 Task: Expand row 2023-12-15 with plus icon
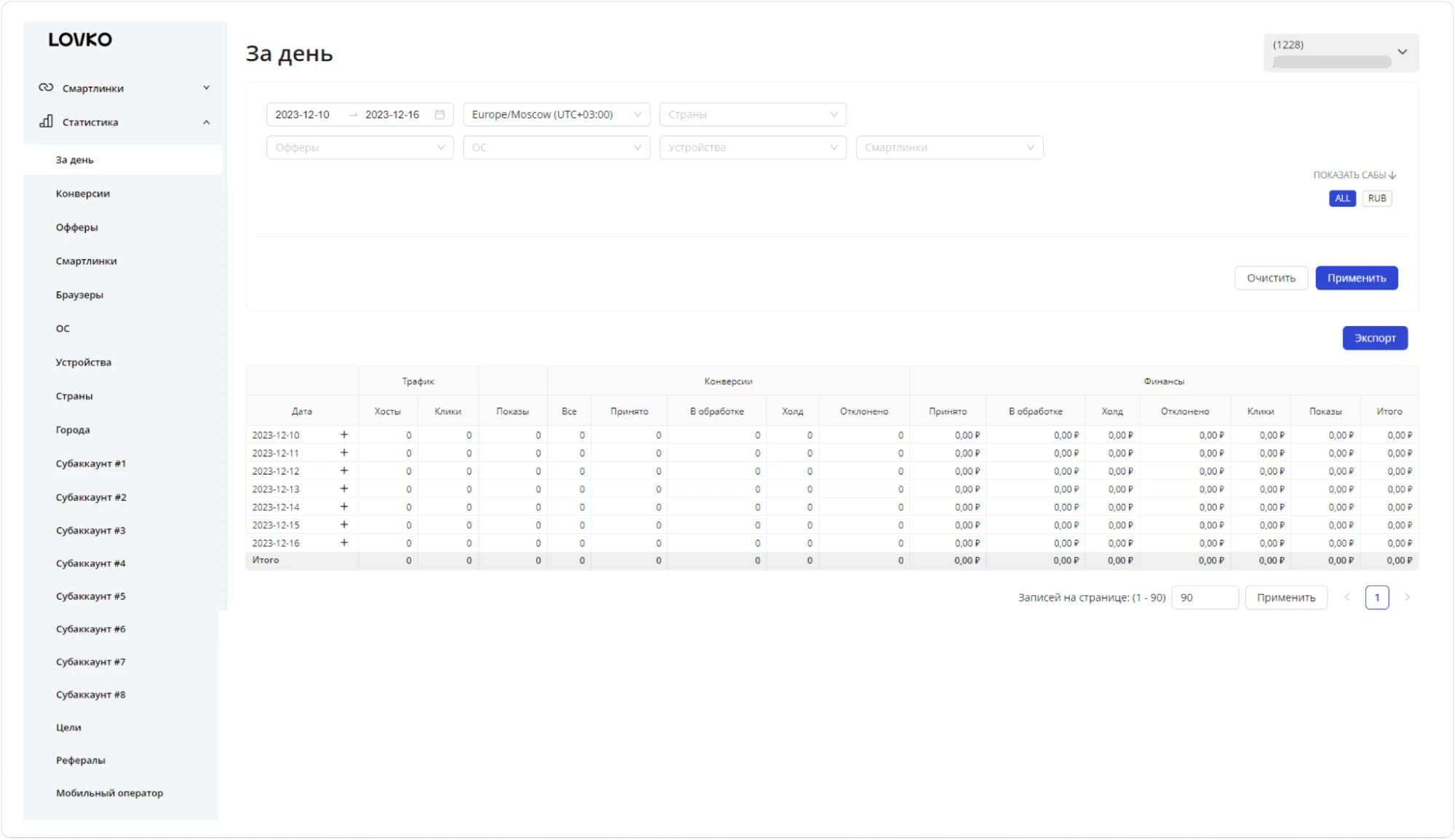tap(344, 525)
